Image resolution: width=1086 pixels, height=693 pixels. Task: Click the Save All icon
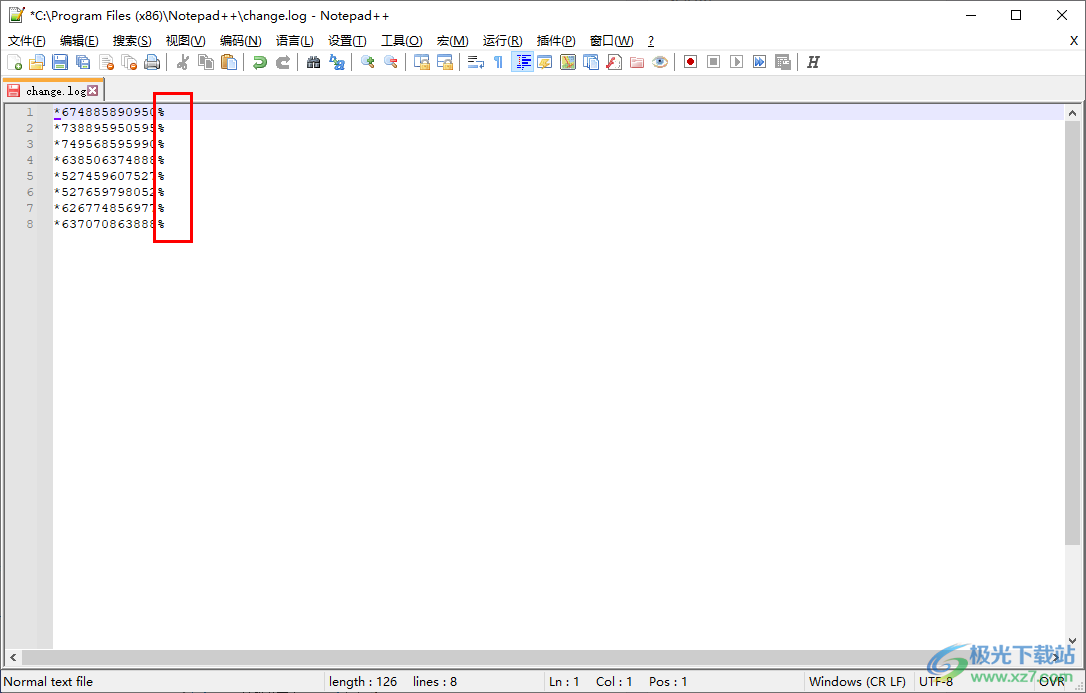83,62
